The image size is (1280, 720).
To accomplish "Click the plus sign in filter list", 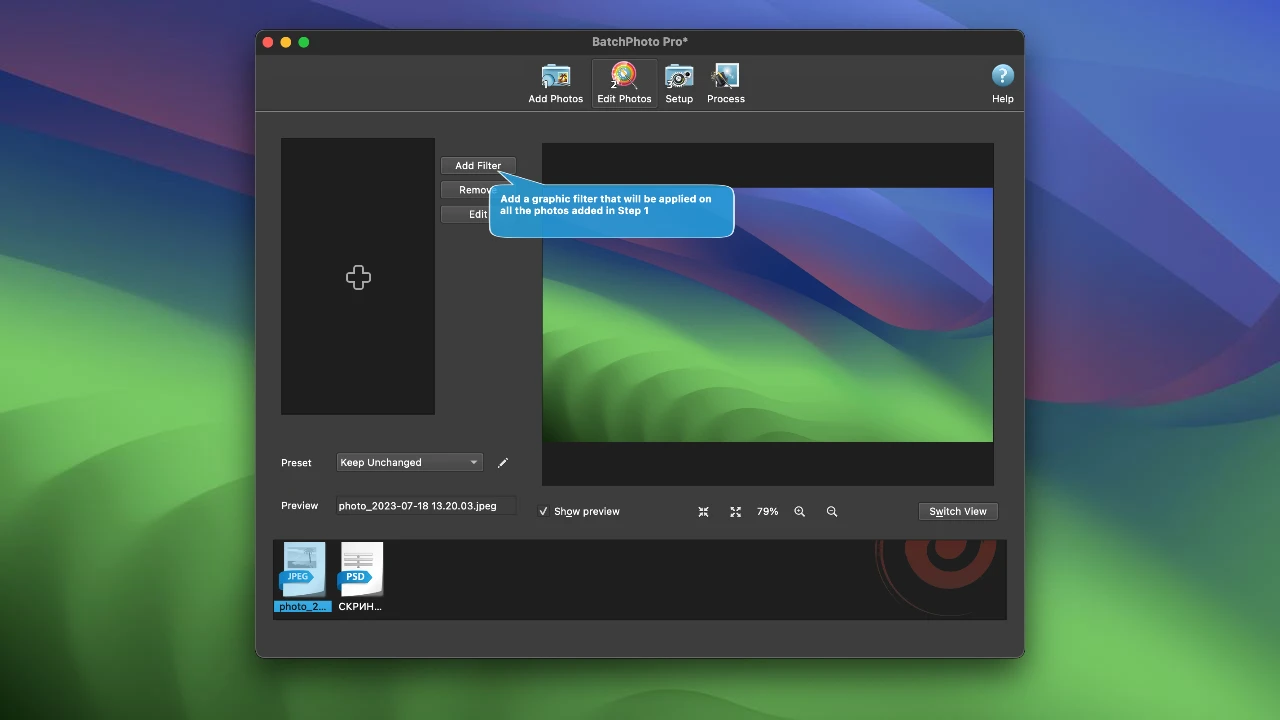I will tap(358, 277).
